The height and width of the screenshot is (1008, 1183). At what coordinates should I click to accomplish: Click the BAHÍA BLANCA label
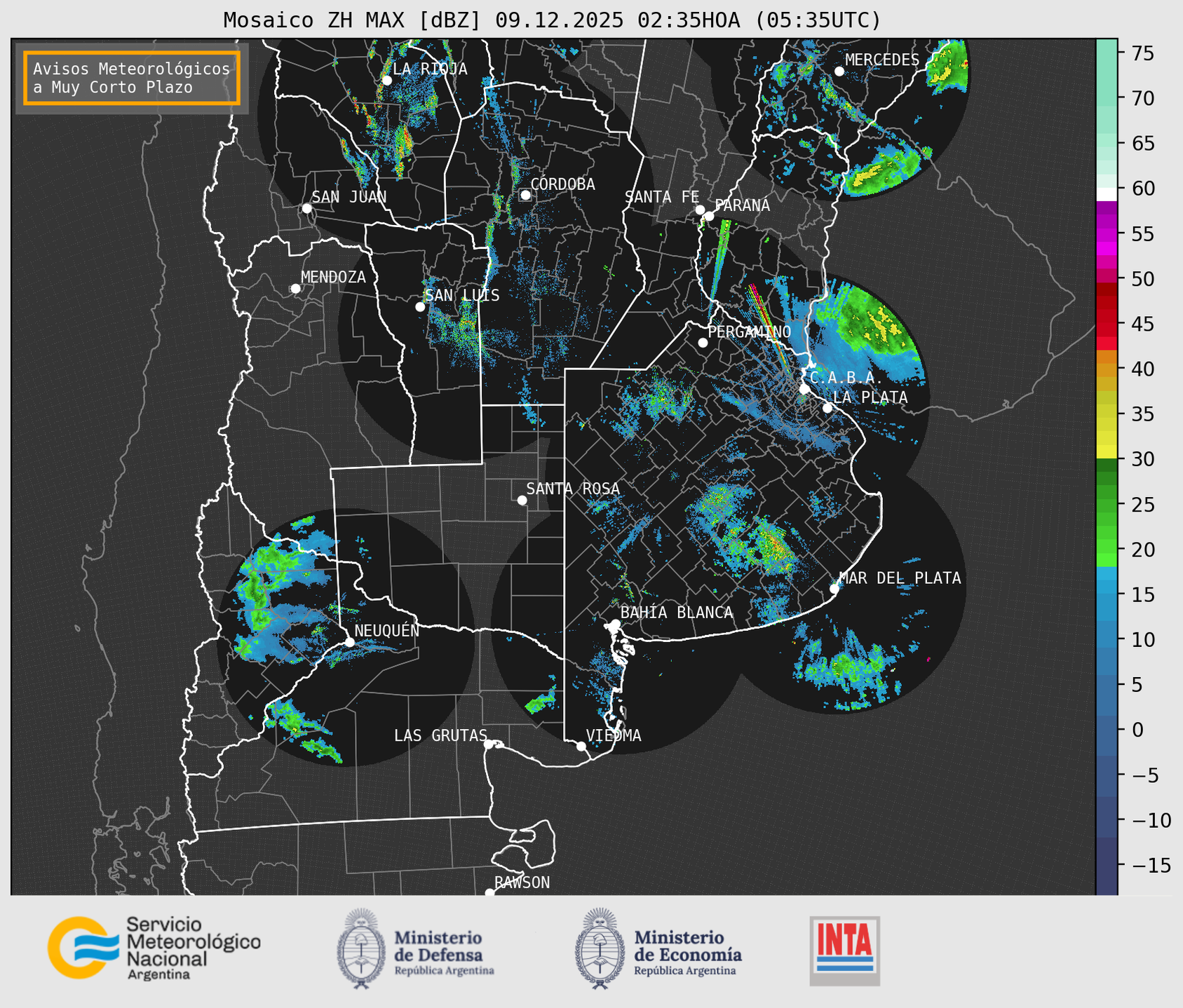677,613
